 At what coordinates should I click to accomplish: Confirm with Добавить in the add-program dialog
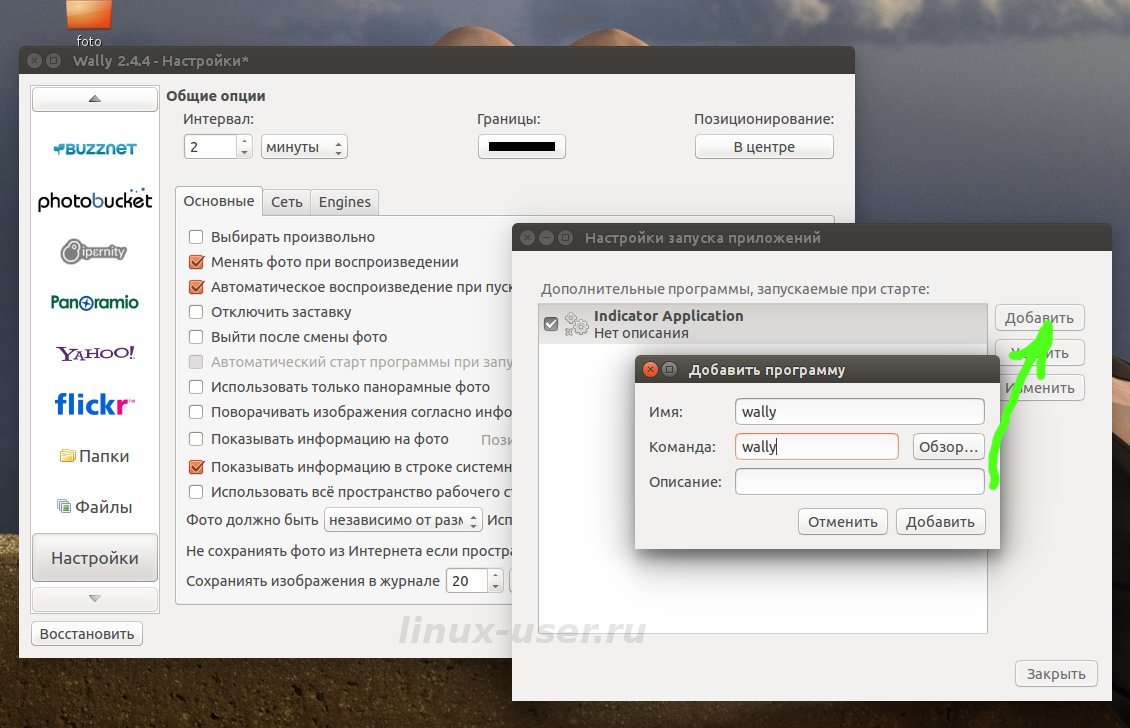[x=940, y=522]
